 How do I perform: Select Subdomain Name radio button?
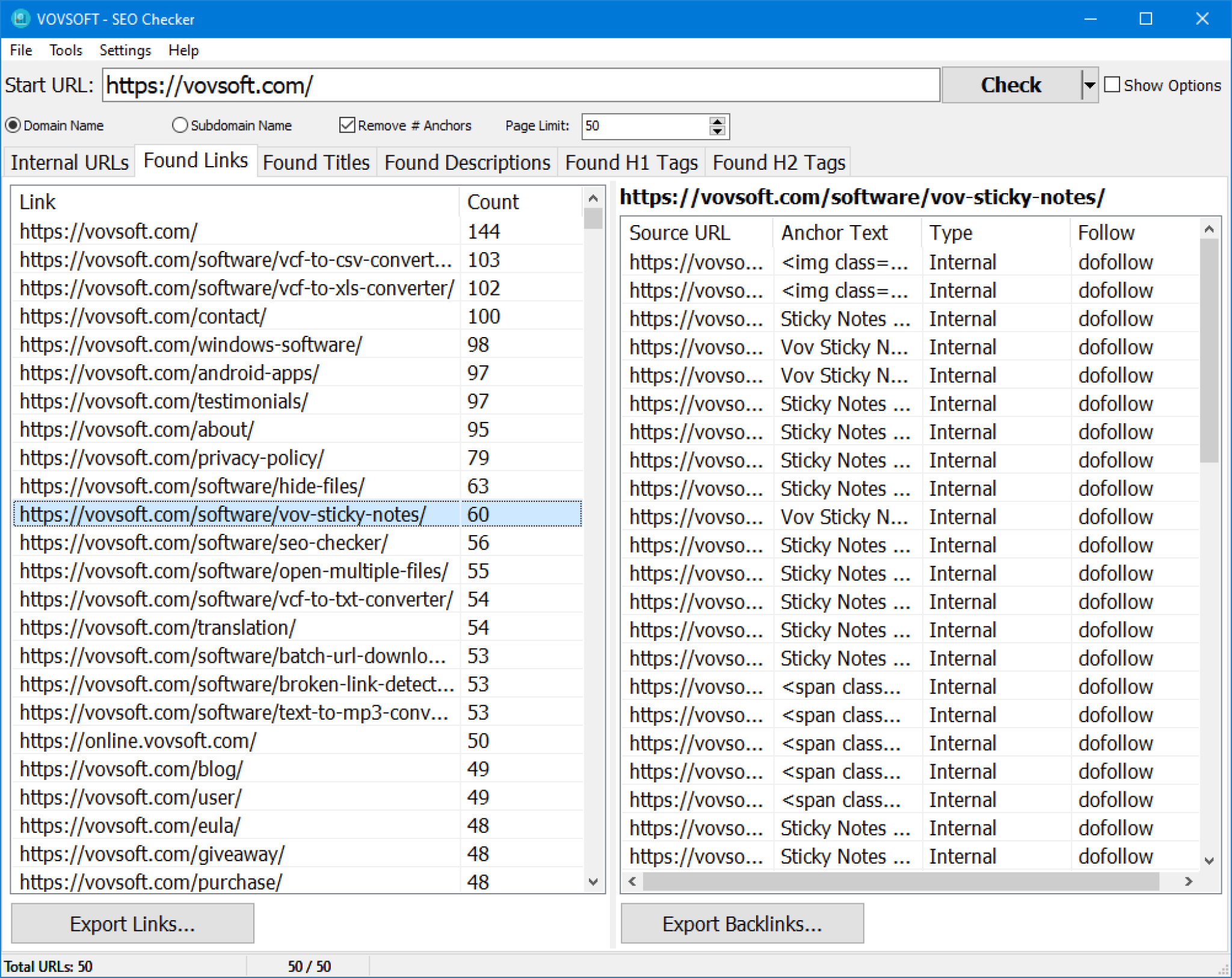[179, 125]
